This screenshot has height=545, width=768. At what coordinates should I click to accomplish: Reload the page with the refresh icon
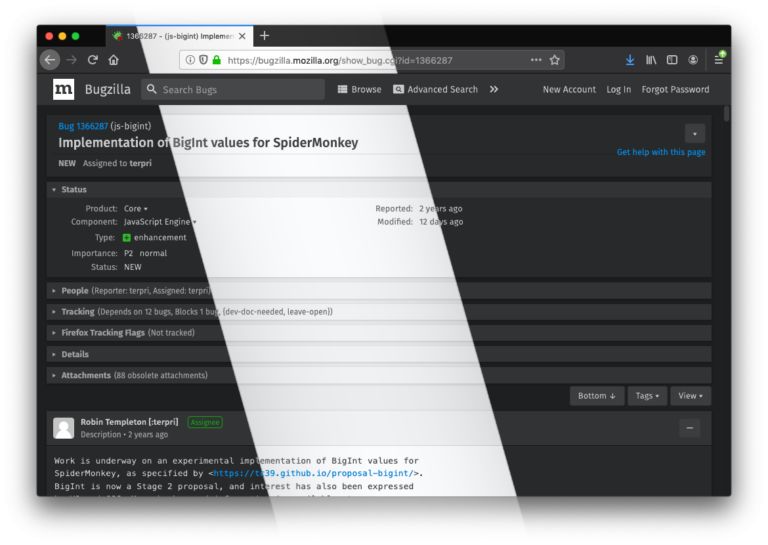(93, 60)
